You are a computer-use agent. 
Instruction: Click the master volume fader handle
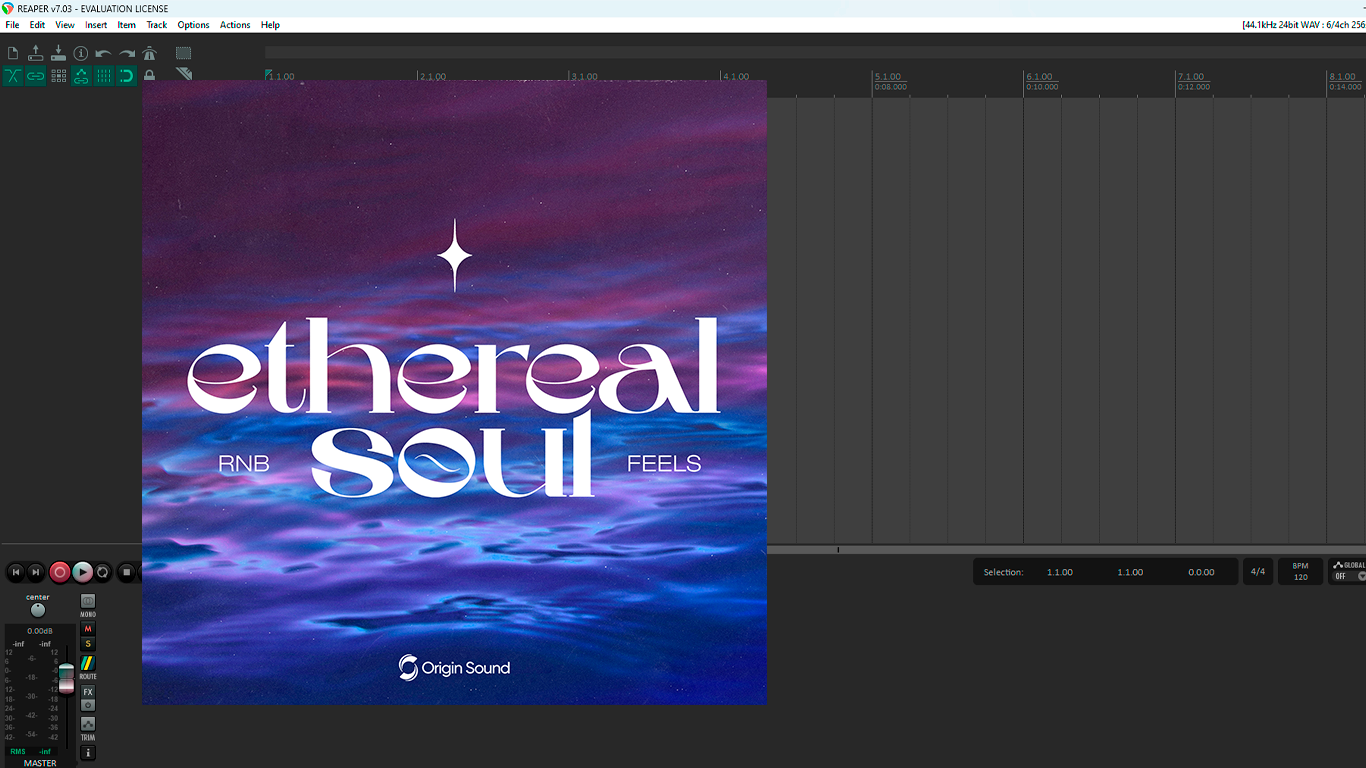(66, 677)
